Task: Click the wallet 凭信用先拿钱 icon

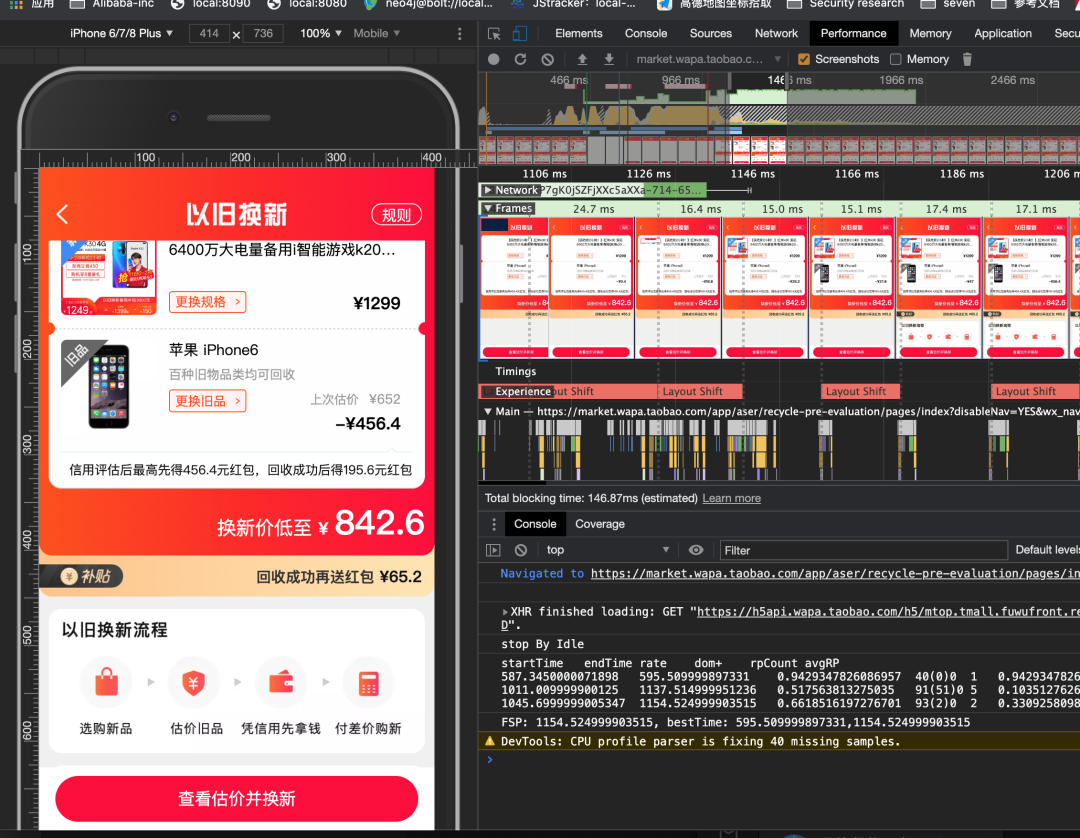Action: (x=281, y=682)
